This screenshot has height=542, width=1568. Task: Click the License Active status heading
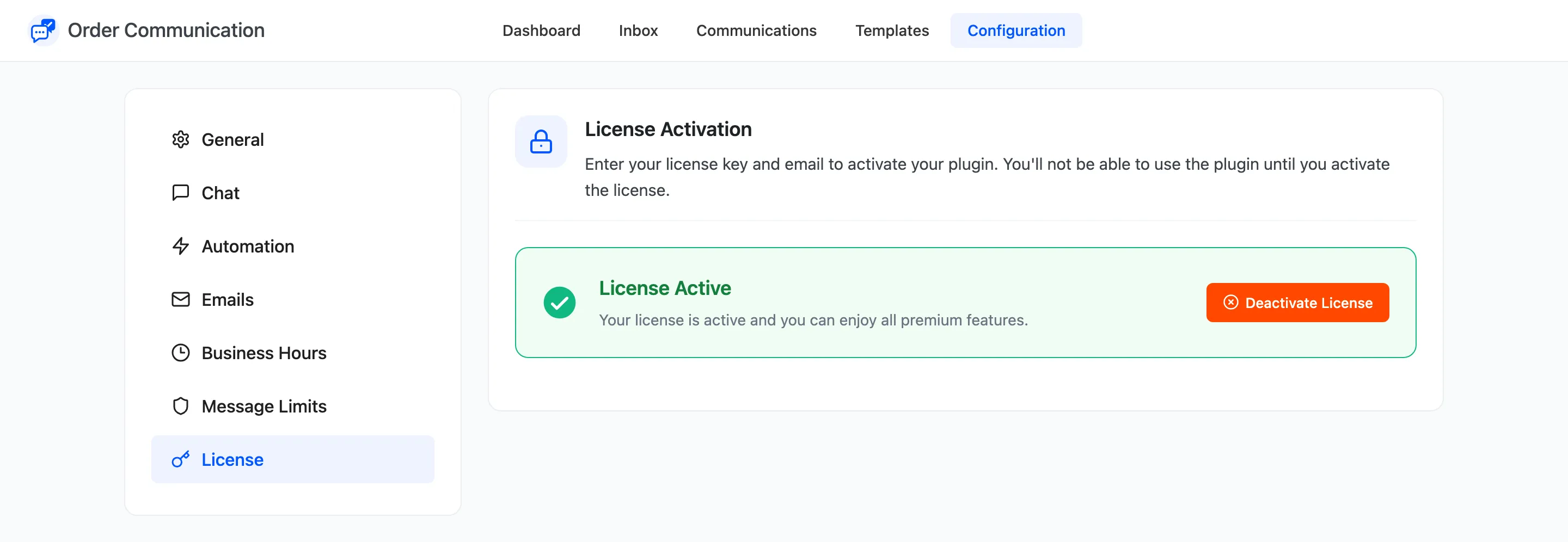pos(665,288)
